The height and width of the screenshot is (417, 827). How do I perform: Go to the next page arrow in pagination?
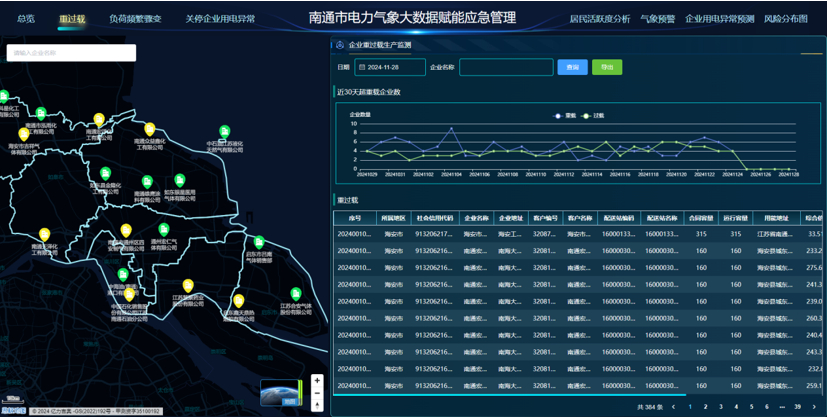tap(814, 406)
